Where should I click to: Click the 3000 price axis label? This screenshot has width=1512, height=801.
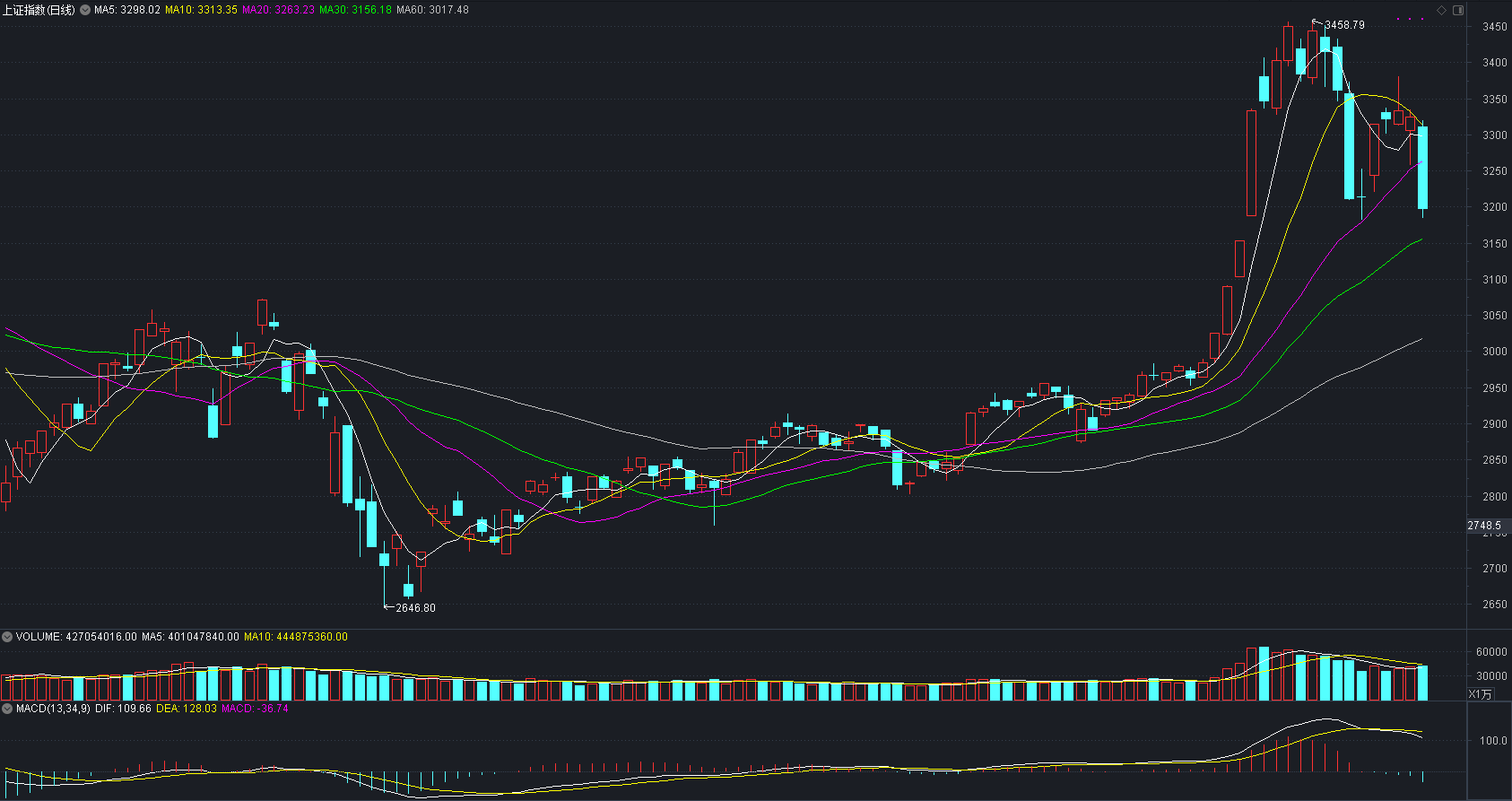(1495, 352)
